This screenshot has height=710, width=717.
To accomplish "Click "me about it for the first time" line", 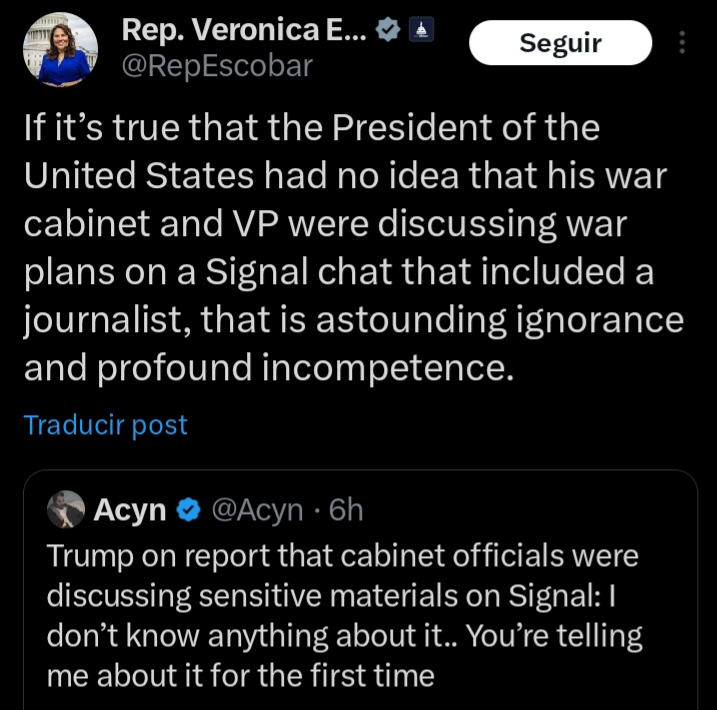I will (x=240, y=676).
